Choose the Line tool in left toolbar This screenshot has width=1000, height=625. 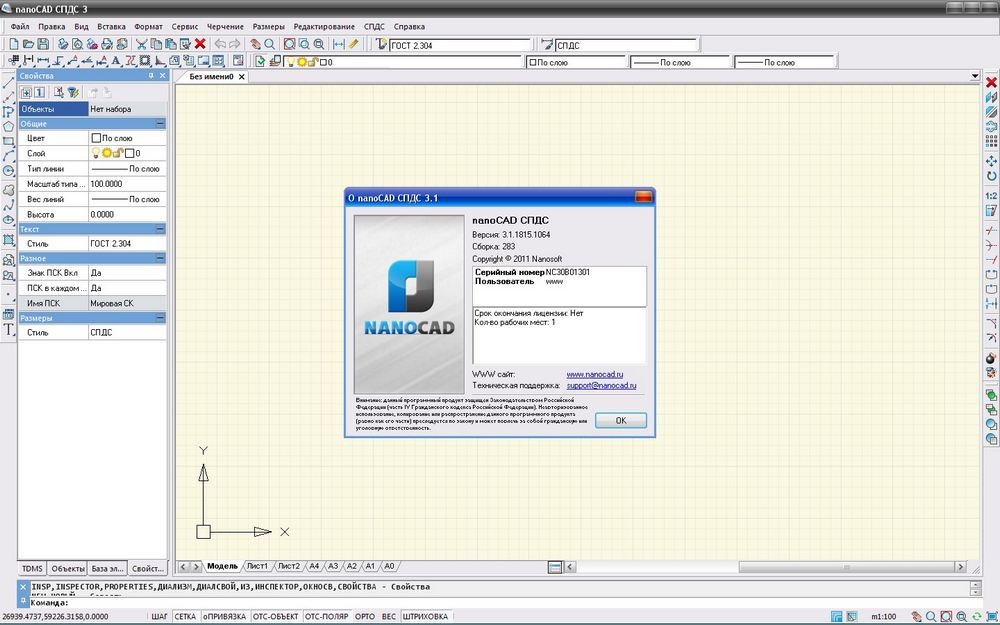tap(8, 82)
